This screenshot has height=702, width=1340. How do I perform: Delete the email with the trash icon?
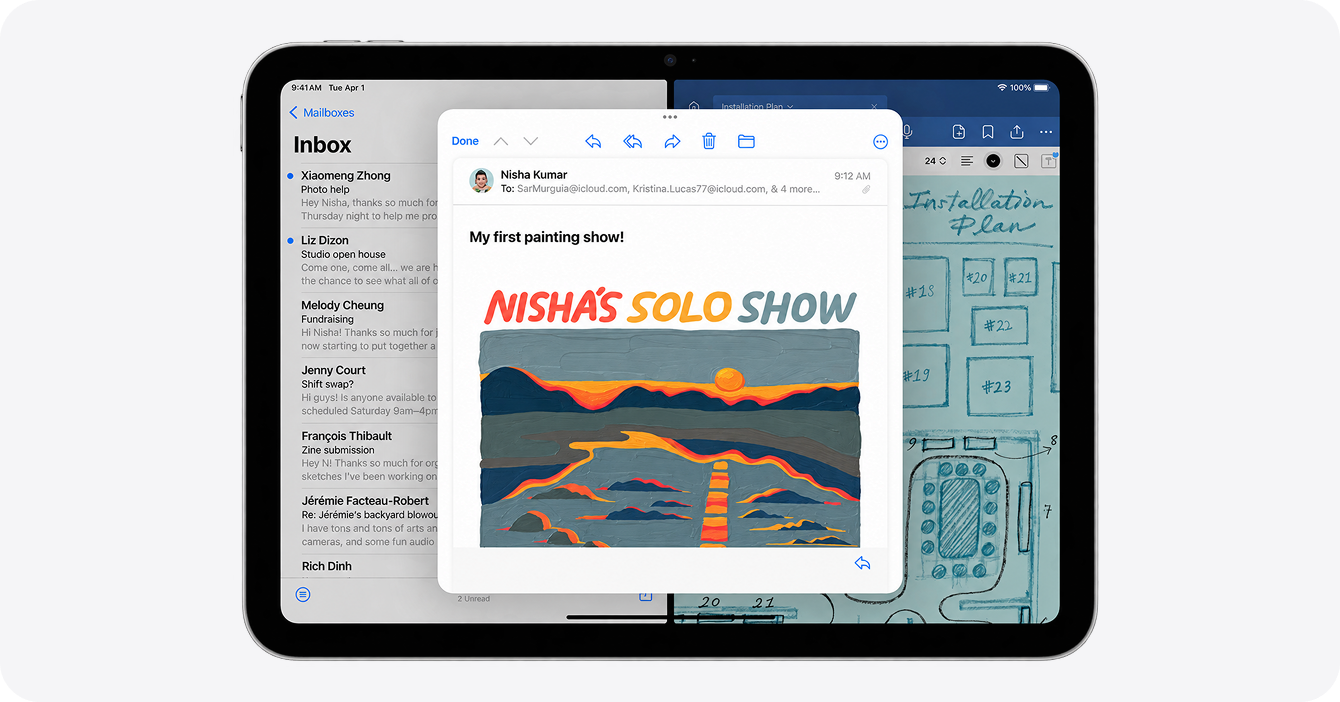click(709, 141)
